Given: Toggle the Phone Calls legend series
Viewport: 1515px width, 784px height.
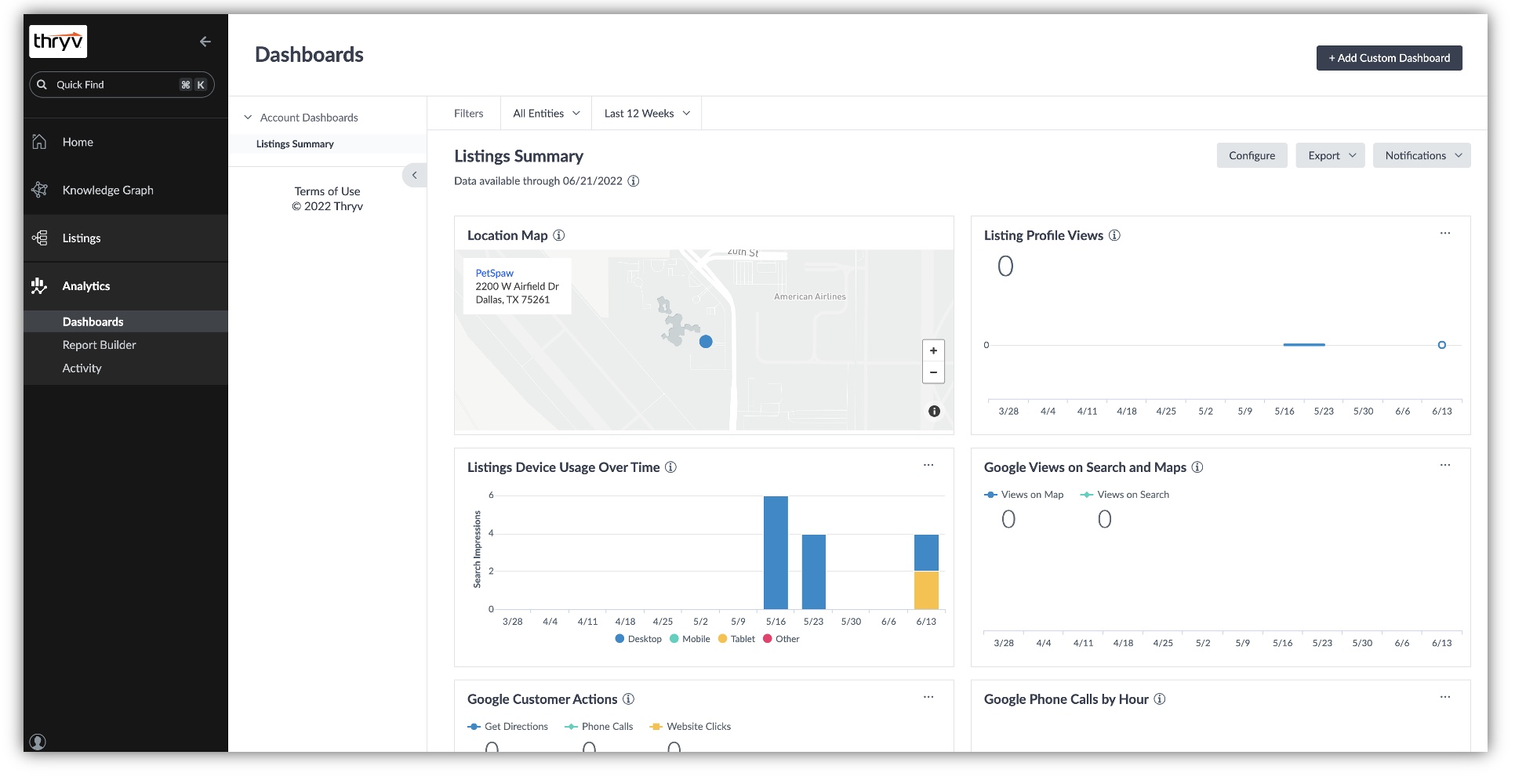Looking at the screenshot, I should (x=599, y=727).
